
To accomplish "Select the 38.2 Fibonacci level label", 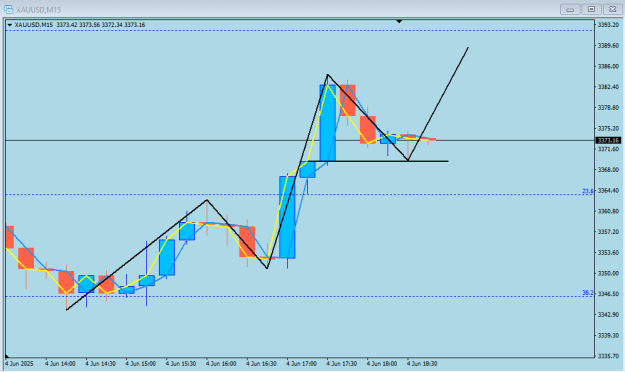I will (588, 293).
